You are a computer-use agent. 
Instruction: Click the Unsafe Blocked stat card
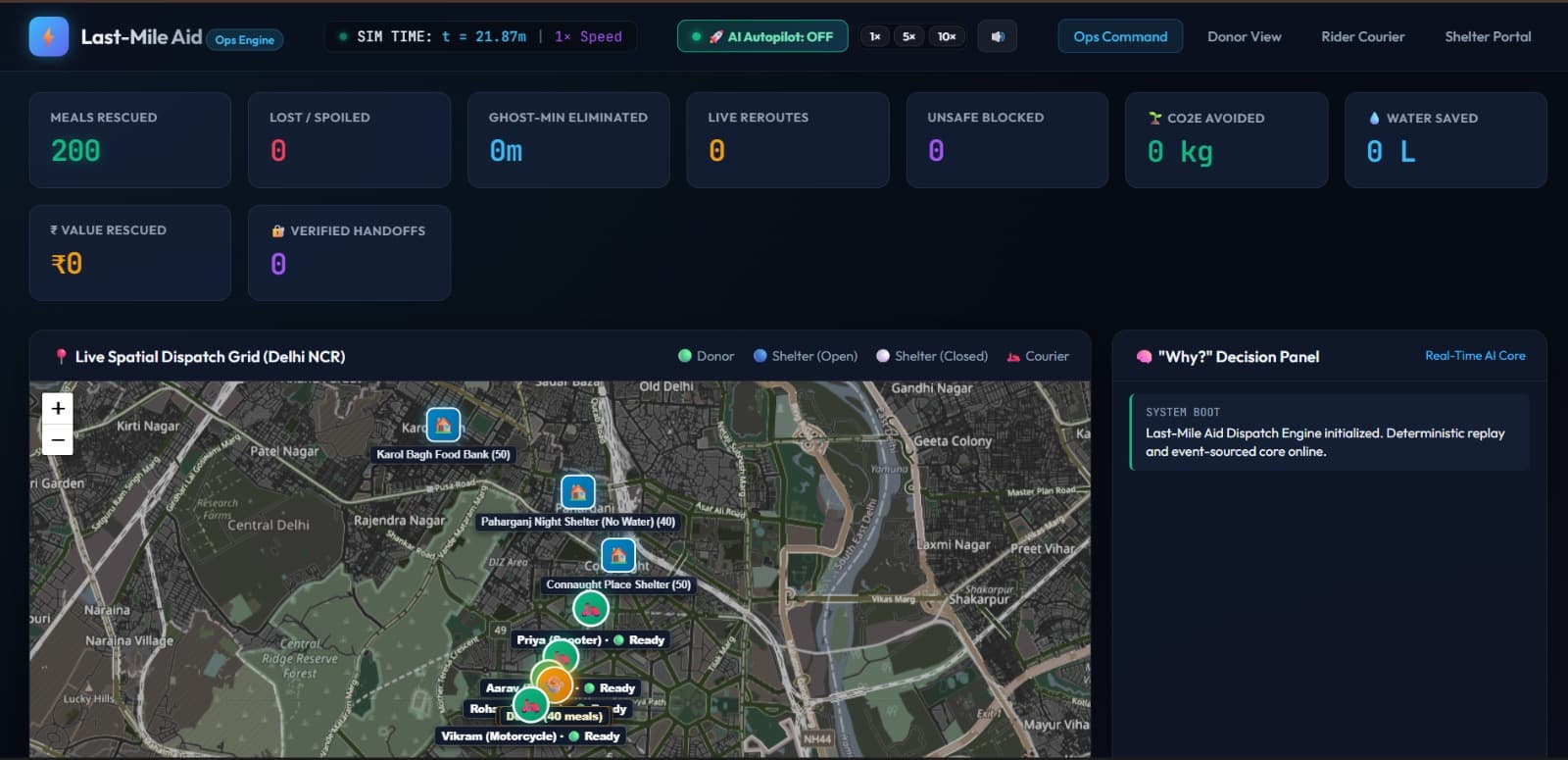tap(1007, 139)
